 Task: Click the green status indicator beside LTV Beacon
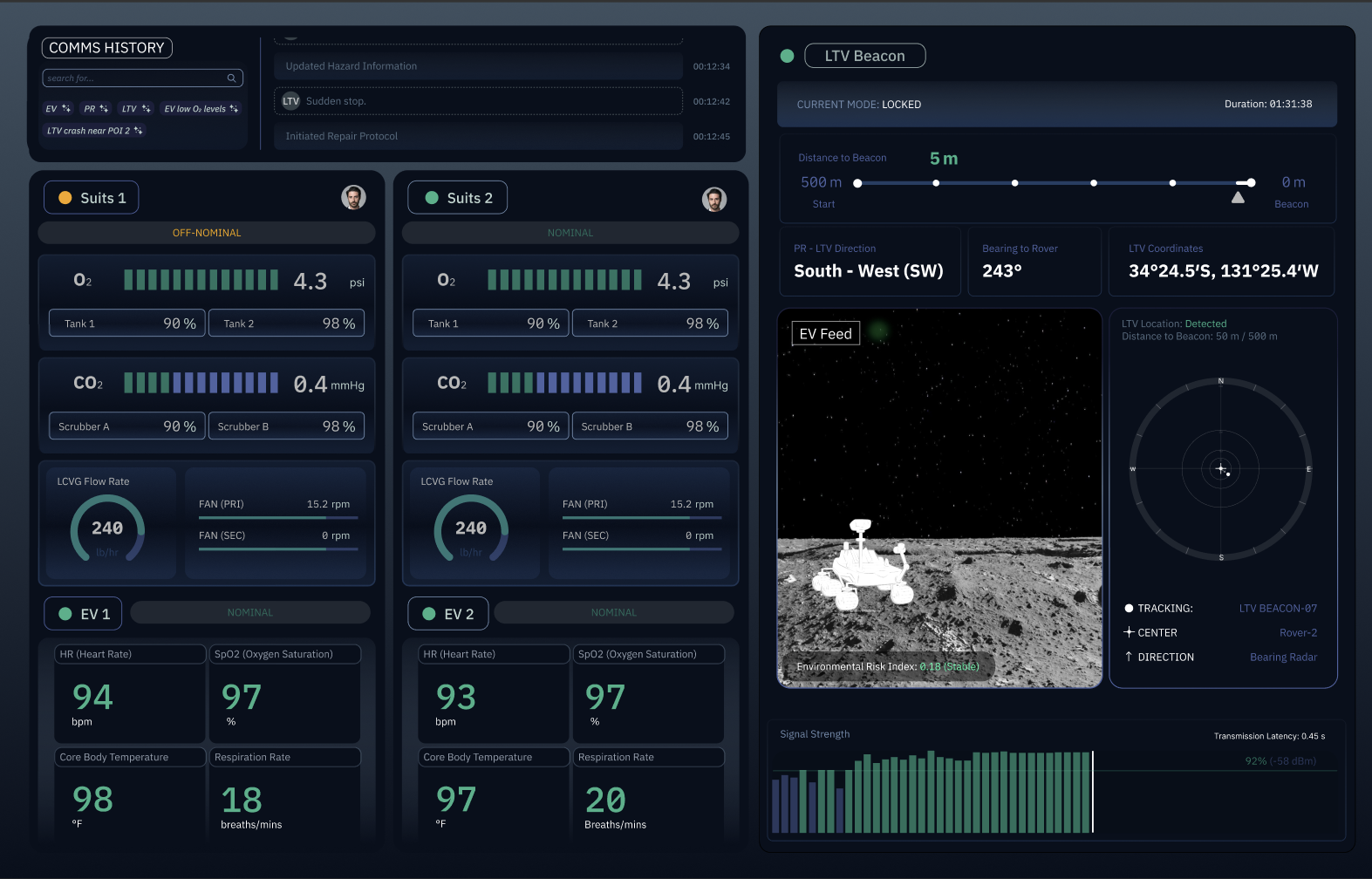pyautogui.click(x=787, y=56)
